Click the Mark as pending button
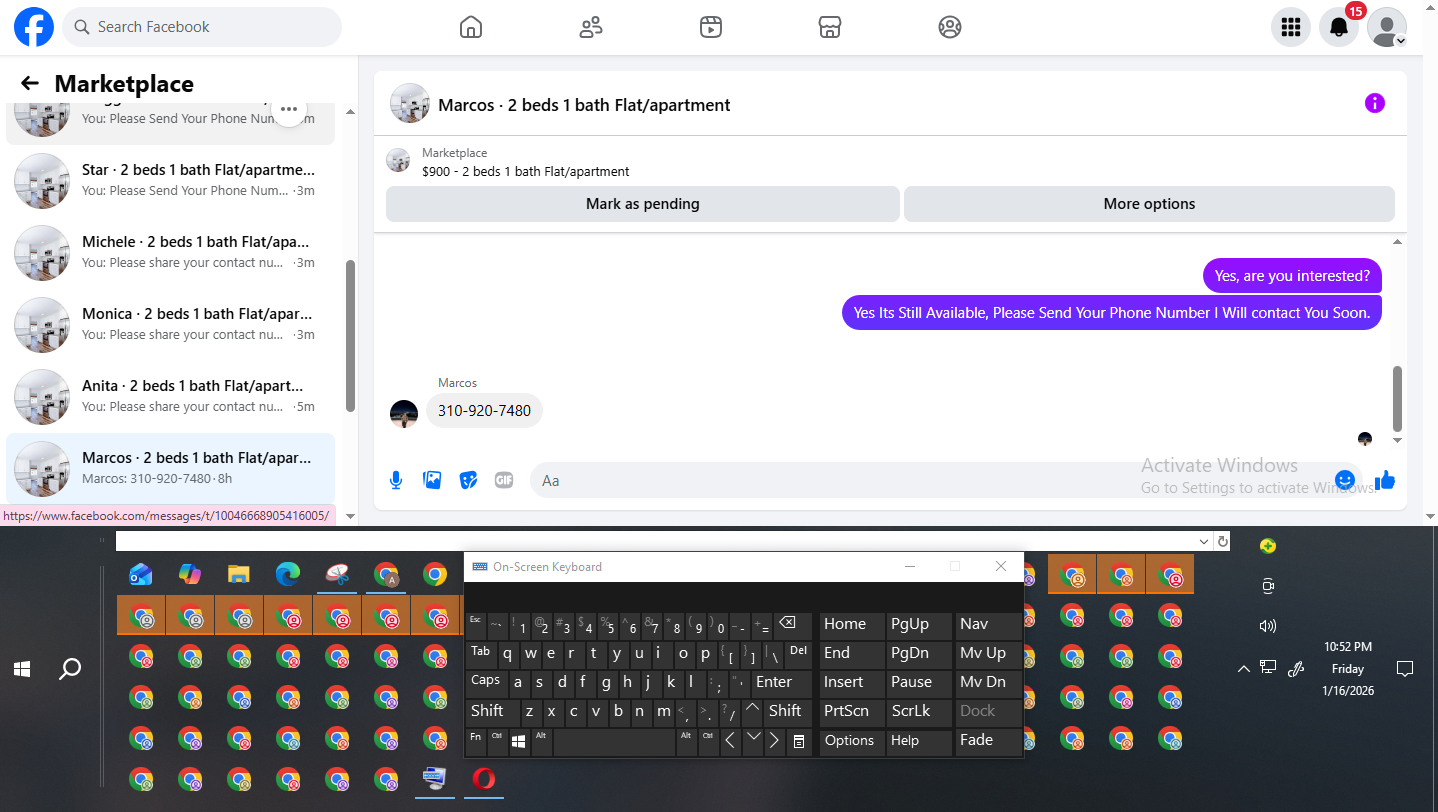 point(643,204)
